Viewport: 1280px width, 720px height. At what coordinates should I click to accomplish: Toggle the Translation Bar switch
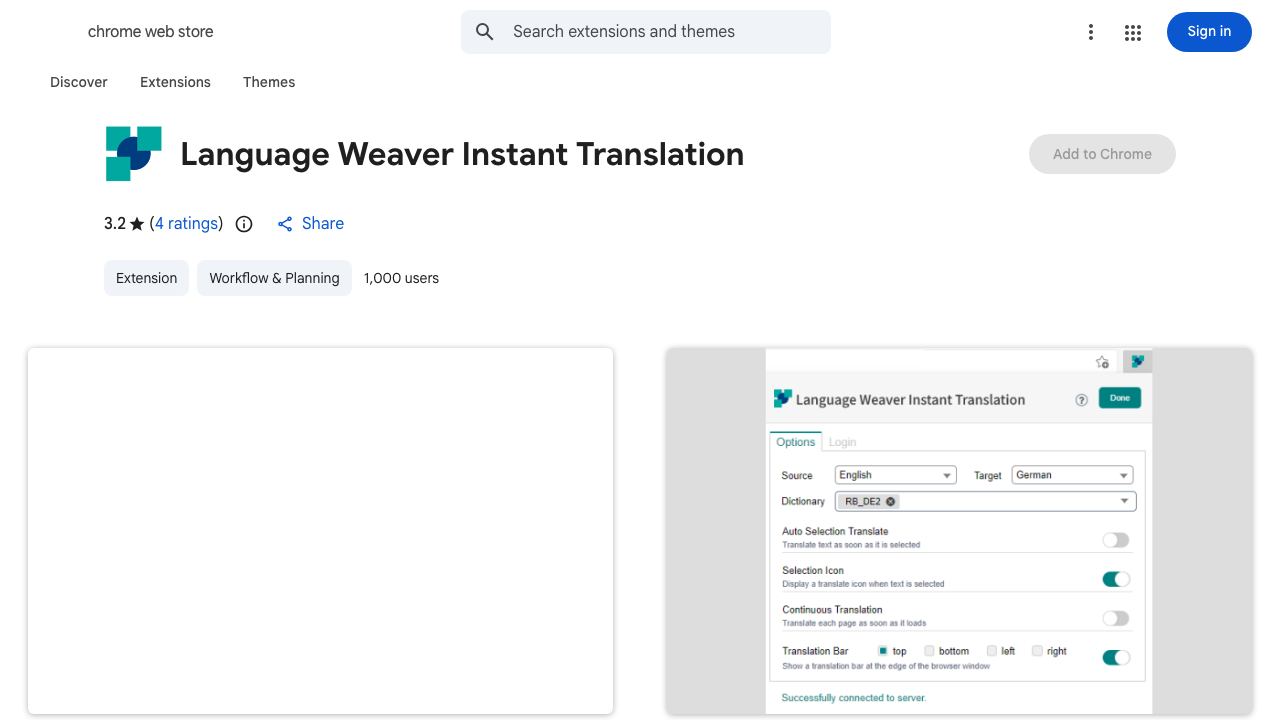click(1116, 657)
